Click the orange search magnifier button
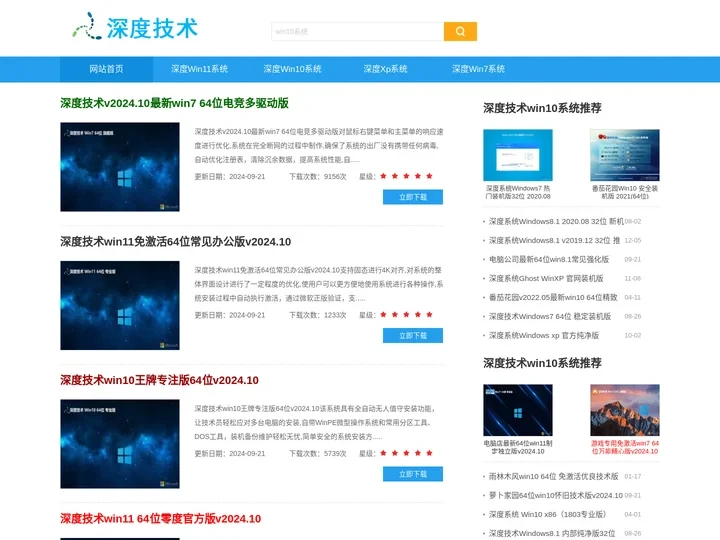The image size is (720, 540). coord(460,31)
